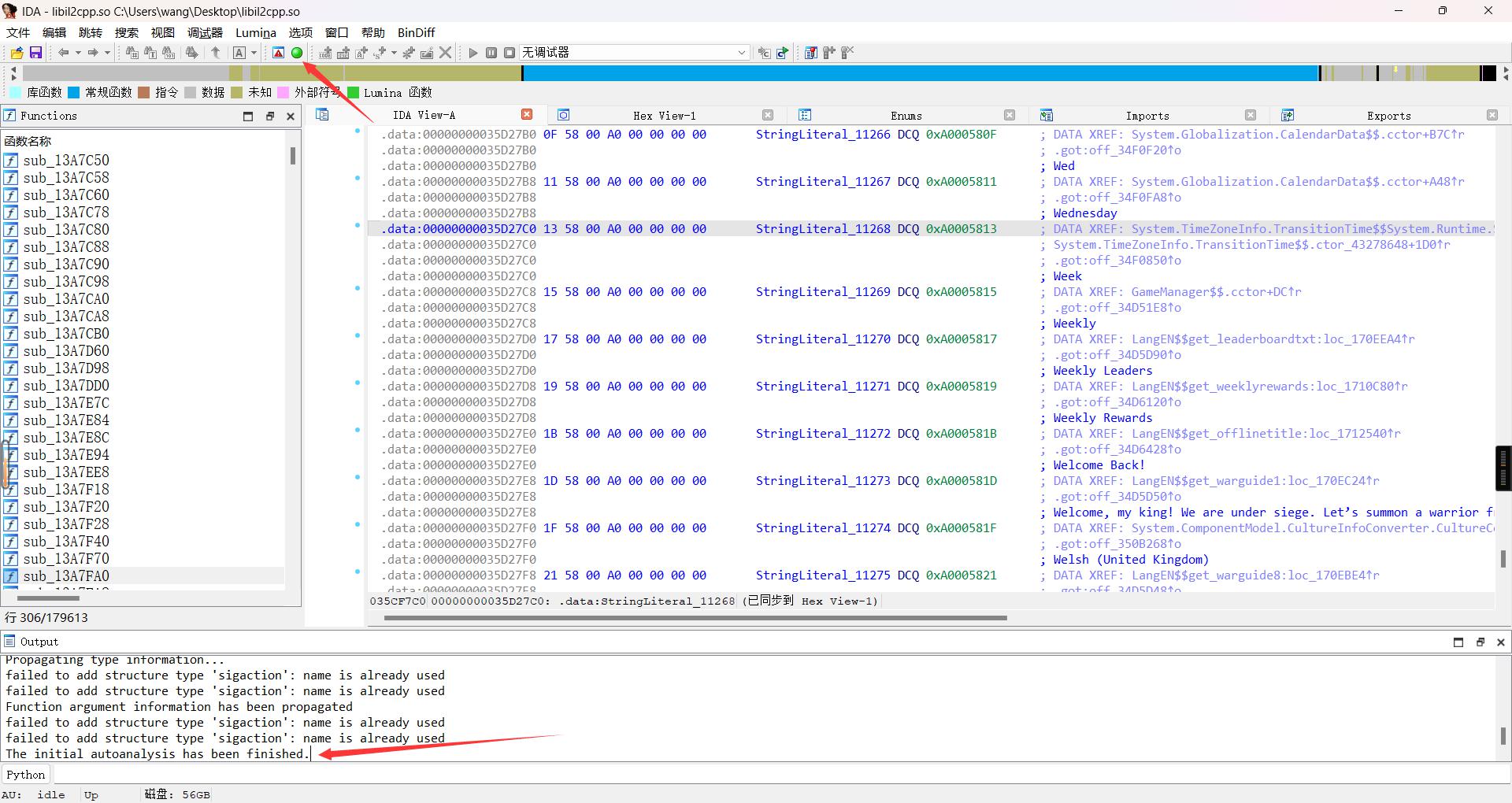Jump back with the left arrow icon
The width and height of the screenshot is (1512, 803).
pos(64,53)
